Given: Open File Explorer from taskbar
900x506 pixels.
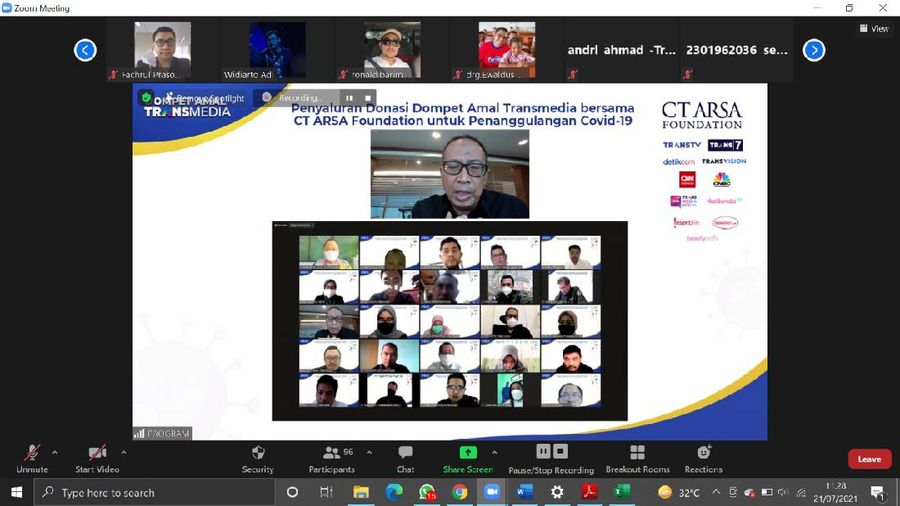Looking at the screenshot, I should point(360,492).
